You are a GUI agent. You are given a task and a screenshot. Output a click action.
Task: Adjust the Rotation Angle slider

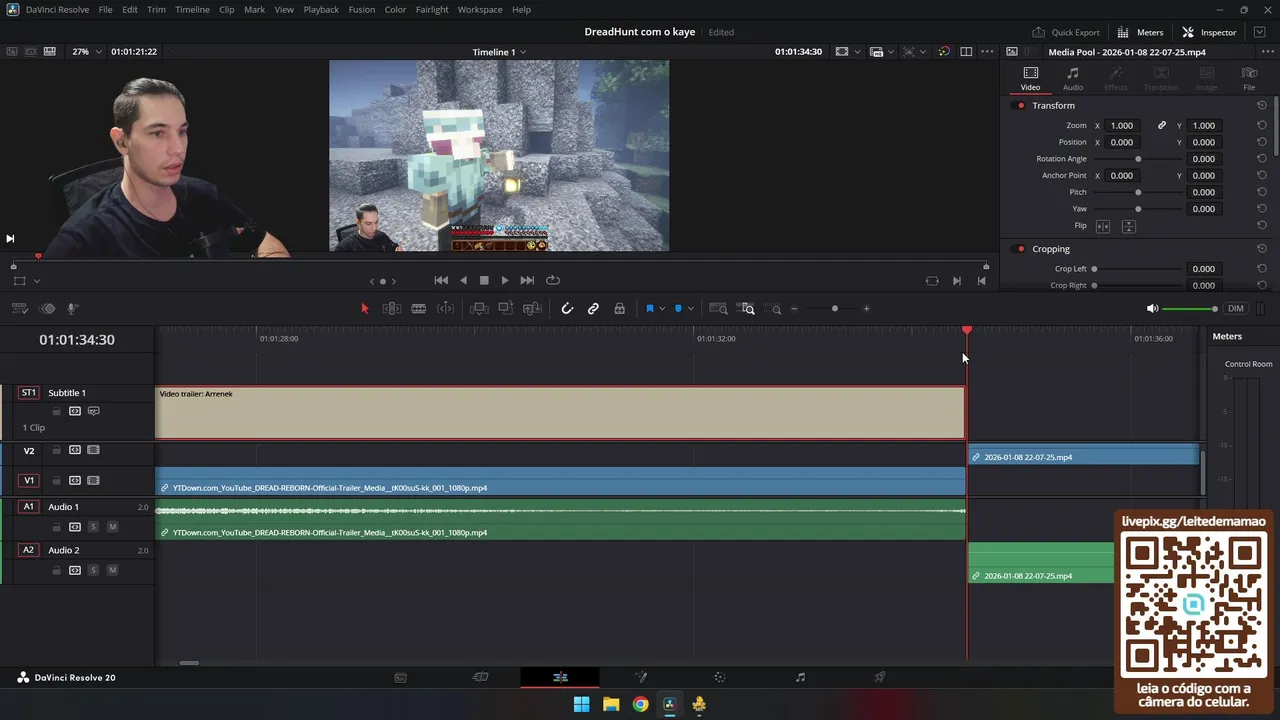click(1138, 159)
